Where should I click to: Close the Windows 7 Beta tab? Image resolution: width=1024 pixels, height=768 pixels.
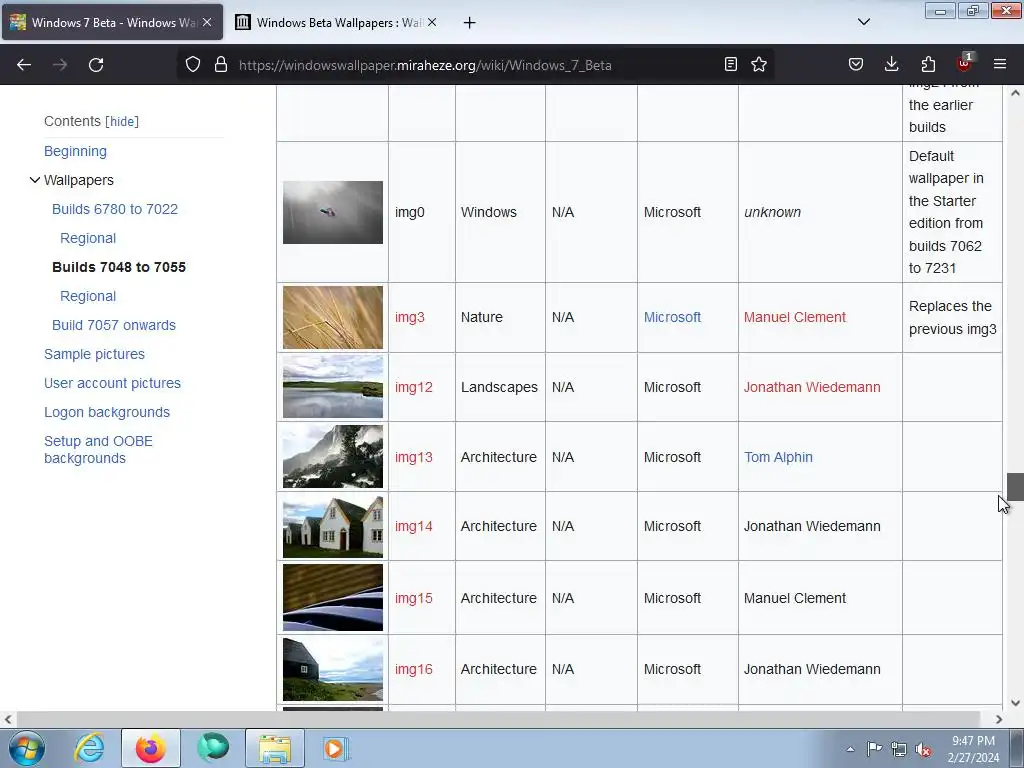(x=207, y=22)
